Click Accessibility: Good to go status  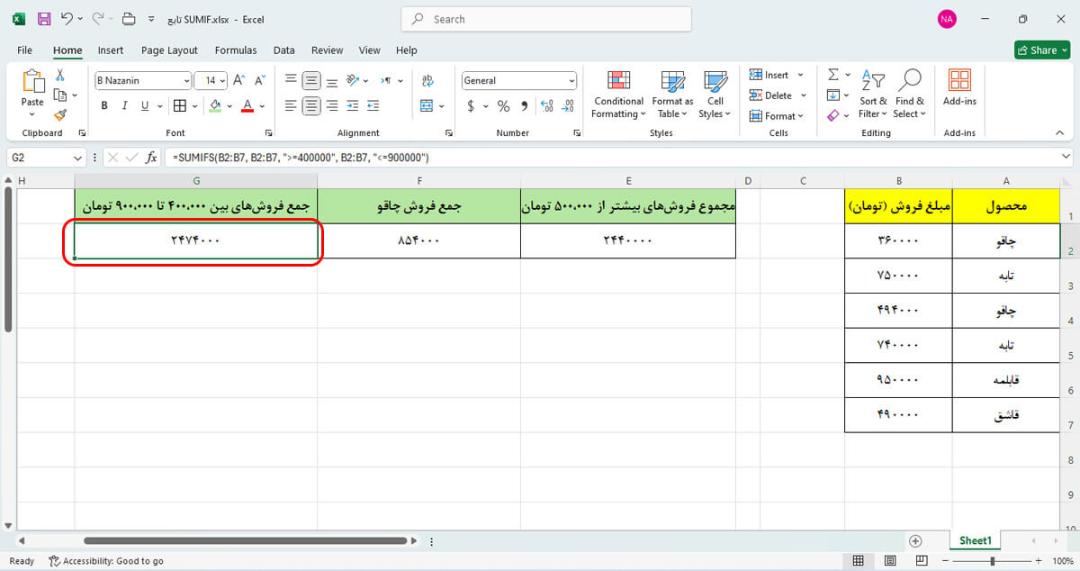coord(106,561)
